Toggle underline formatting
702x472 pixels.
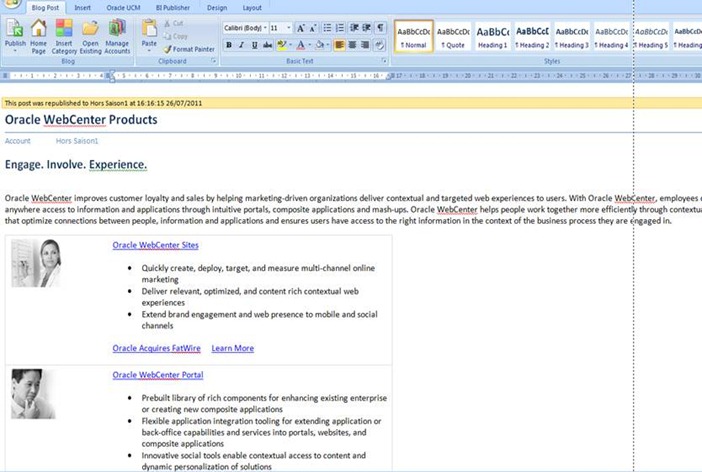[255, 45]
